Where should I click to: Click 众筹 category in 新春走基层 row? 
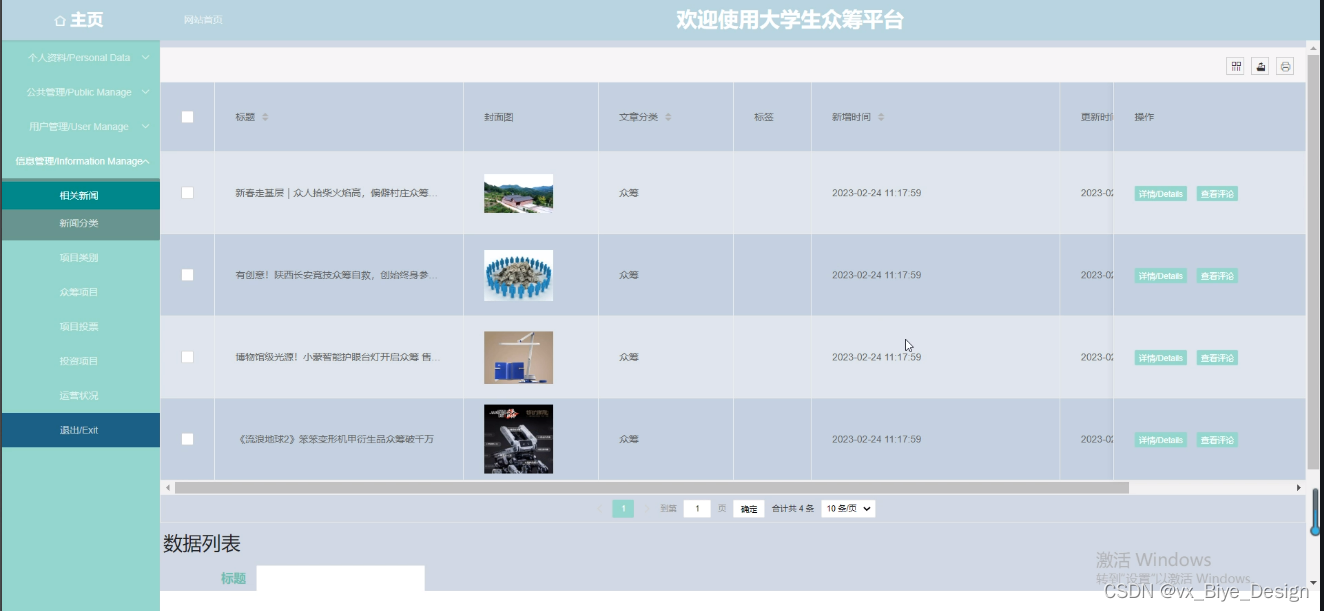point(628,193)
